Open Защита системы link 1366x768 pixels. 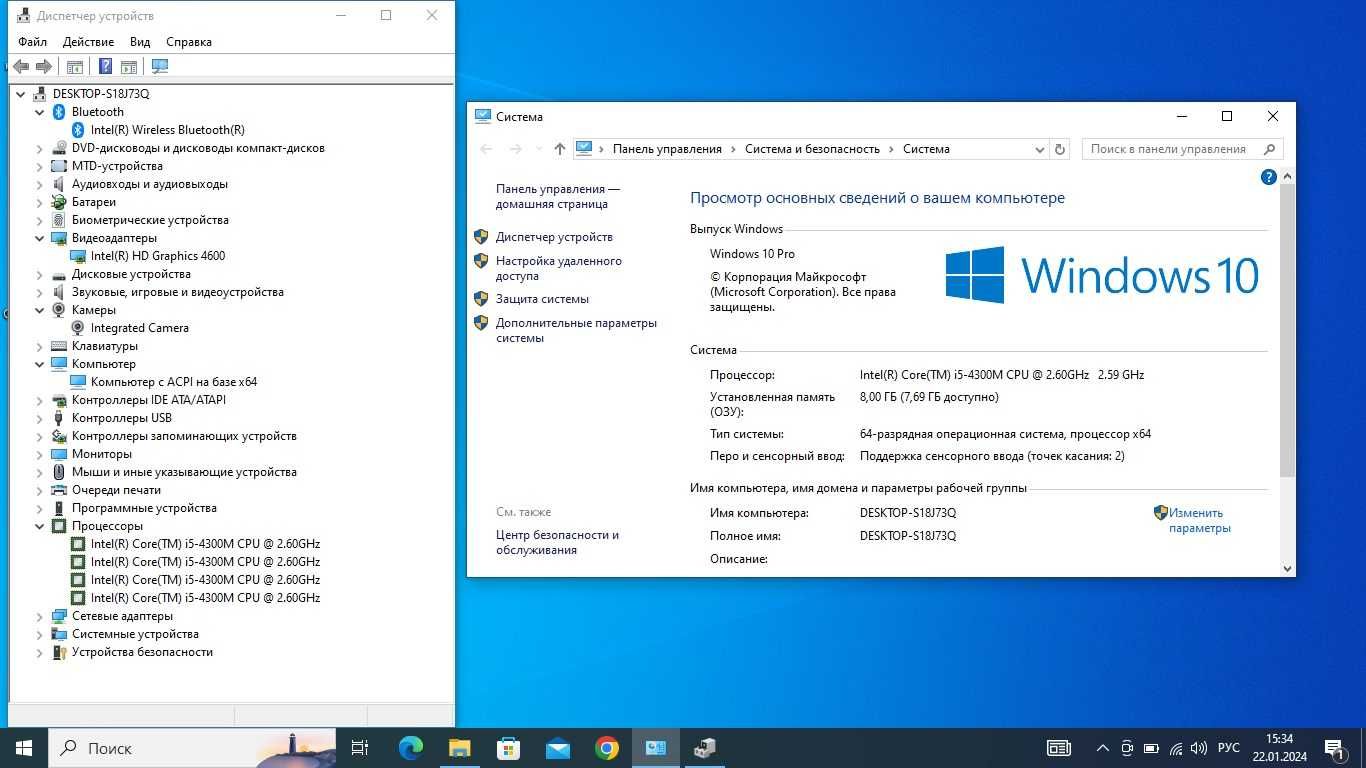pyautogui.click(x=542, y=299)
